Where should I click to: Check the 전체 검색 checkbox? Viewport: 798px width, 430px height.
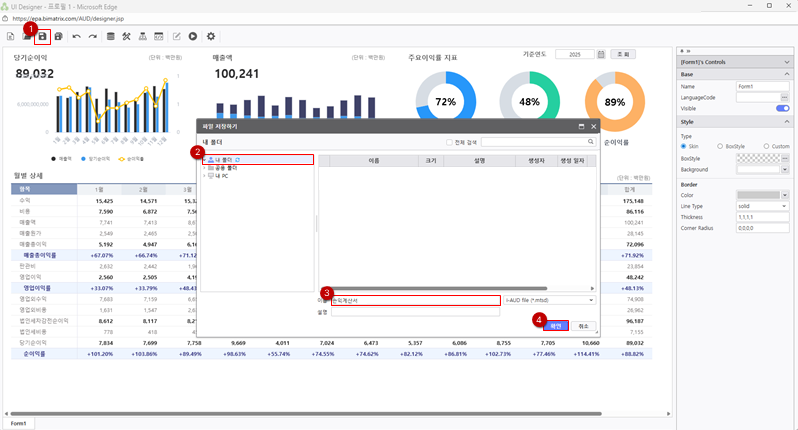(x=449, y=143)
